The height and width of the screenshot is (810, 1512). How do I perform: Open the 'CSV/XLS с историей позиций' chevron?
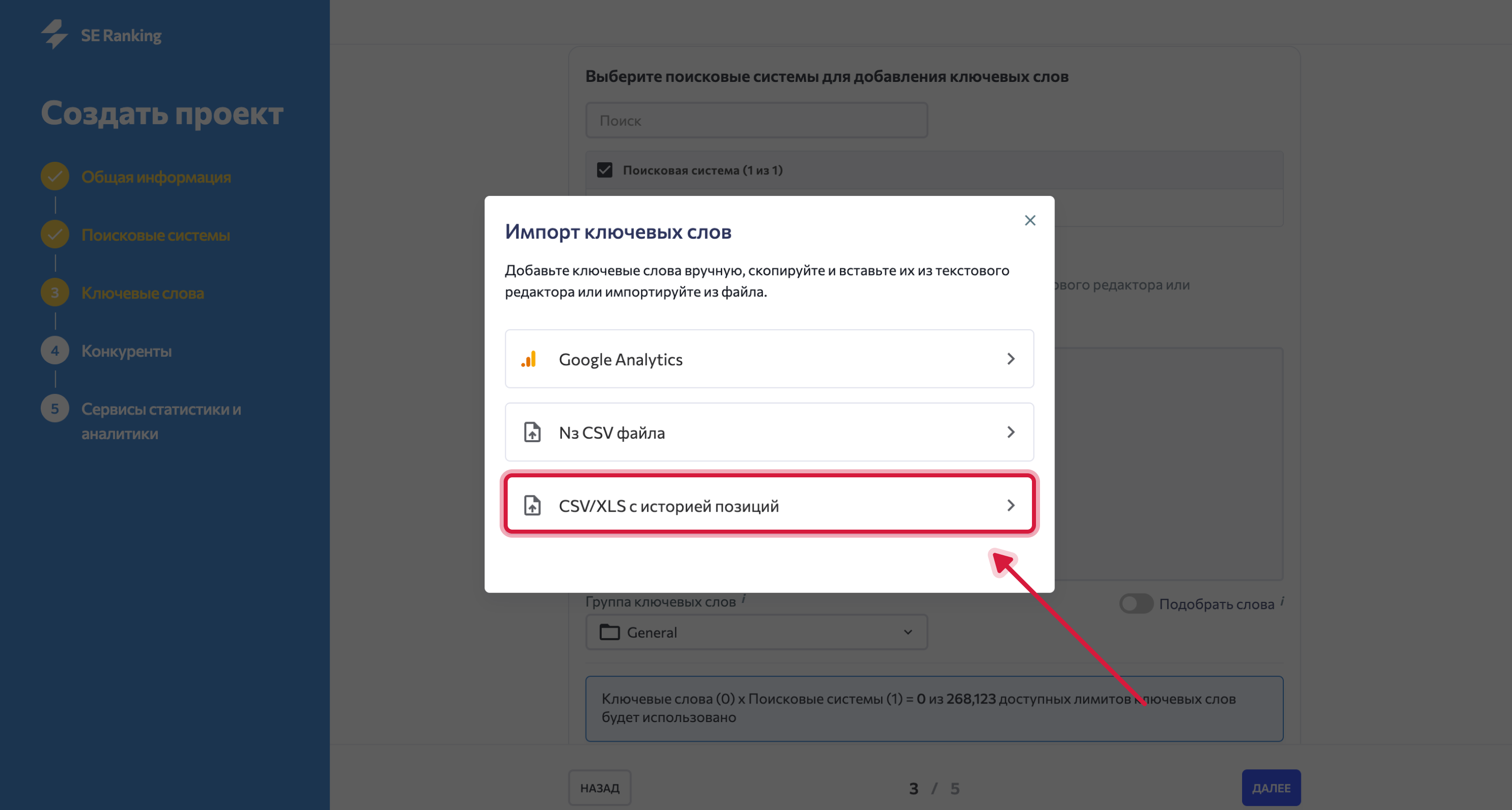[x=1011, y=505]
